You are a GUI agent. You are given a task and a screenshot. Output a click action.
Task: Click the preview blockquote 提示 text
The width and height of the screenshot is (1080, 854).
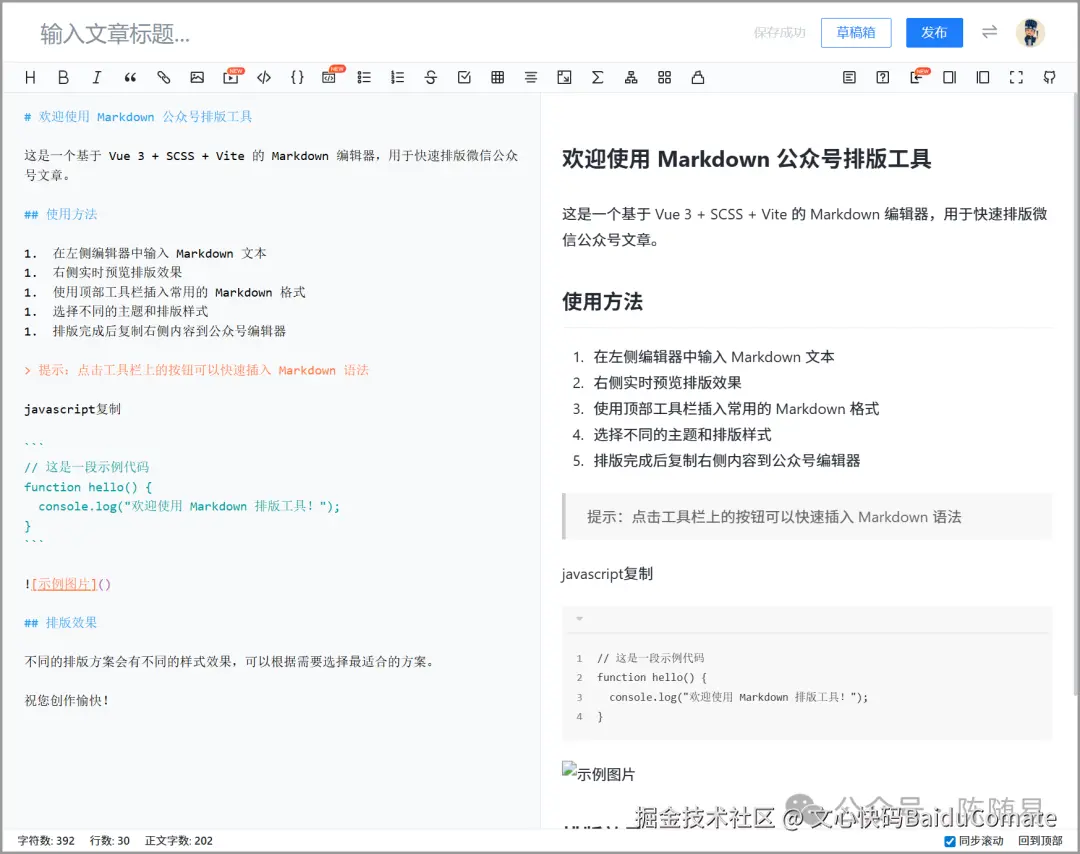point(774,517)
